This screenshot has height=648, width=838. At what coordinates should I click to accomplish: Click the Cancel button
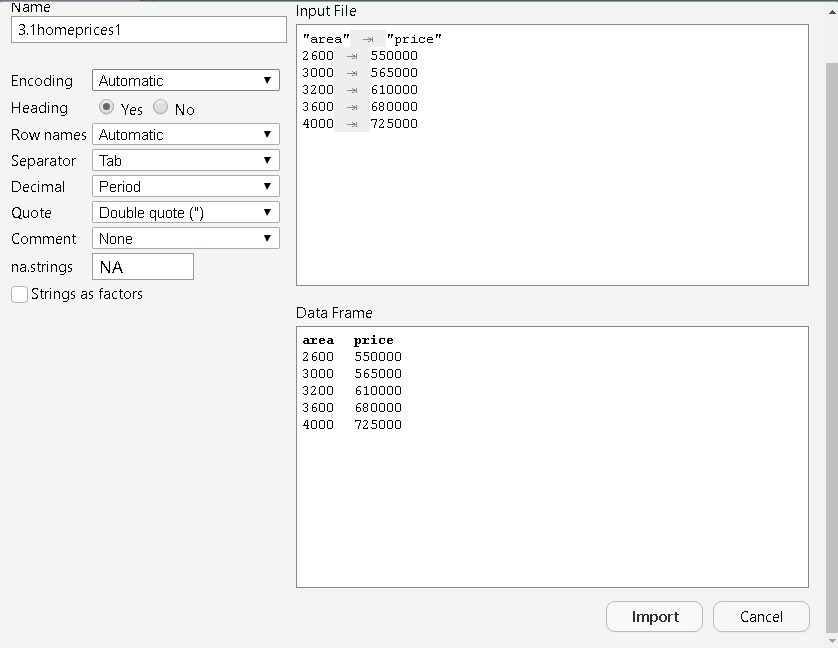point(761,616)
